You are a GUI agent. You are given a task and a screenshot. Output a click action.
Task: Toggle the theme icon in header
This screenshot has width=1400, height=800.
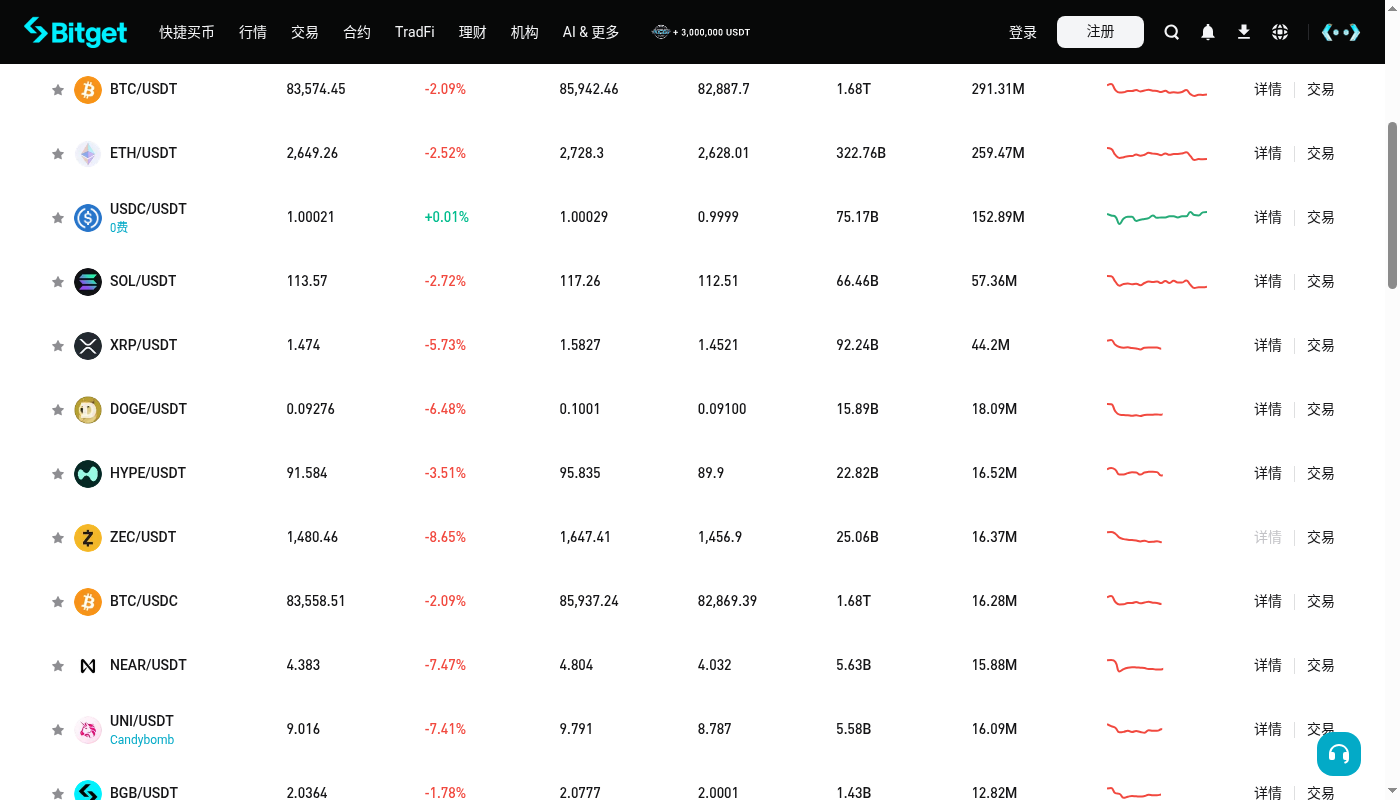pos(1341,32)
